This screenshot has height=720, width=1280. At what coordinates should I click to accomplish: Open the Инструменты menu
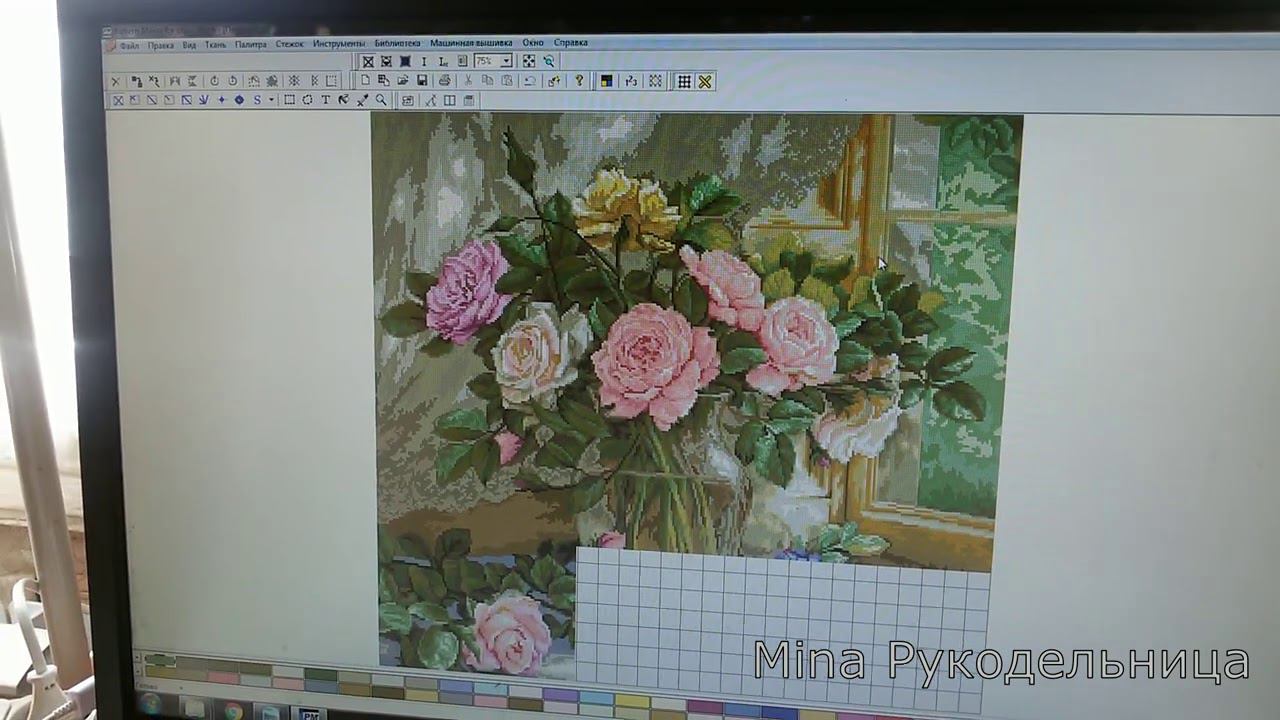(x=339, y=44)
